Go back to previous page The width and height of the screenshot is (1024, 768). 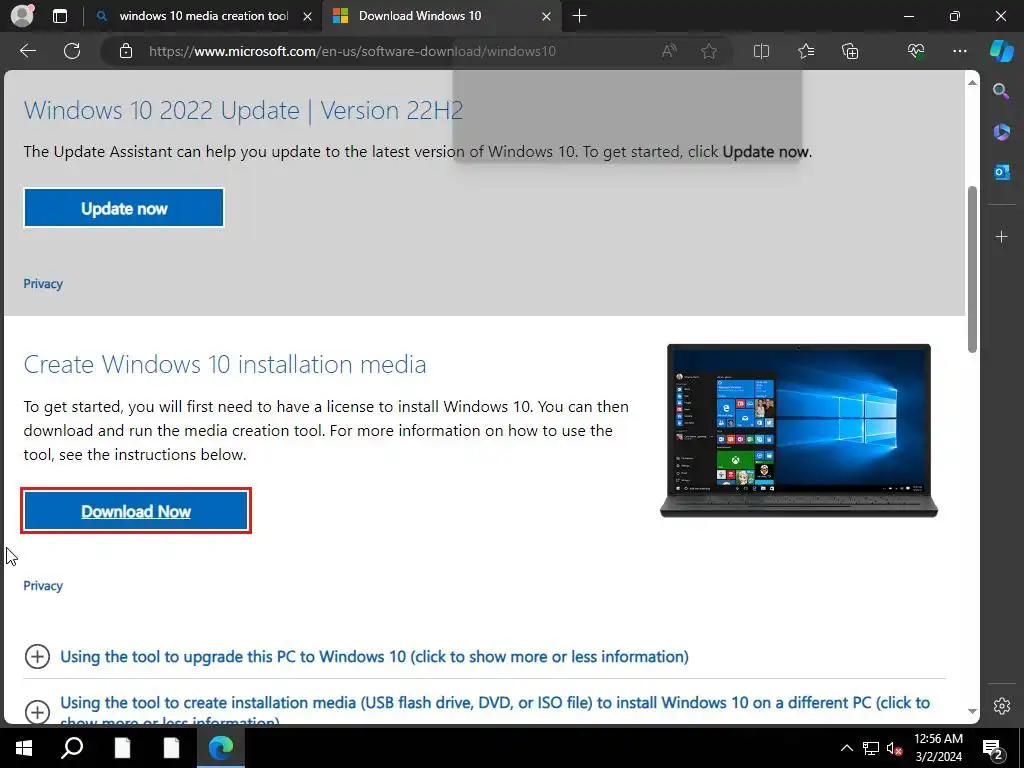(x=28, y=51)
